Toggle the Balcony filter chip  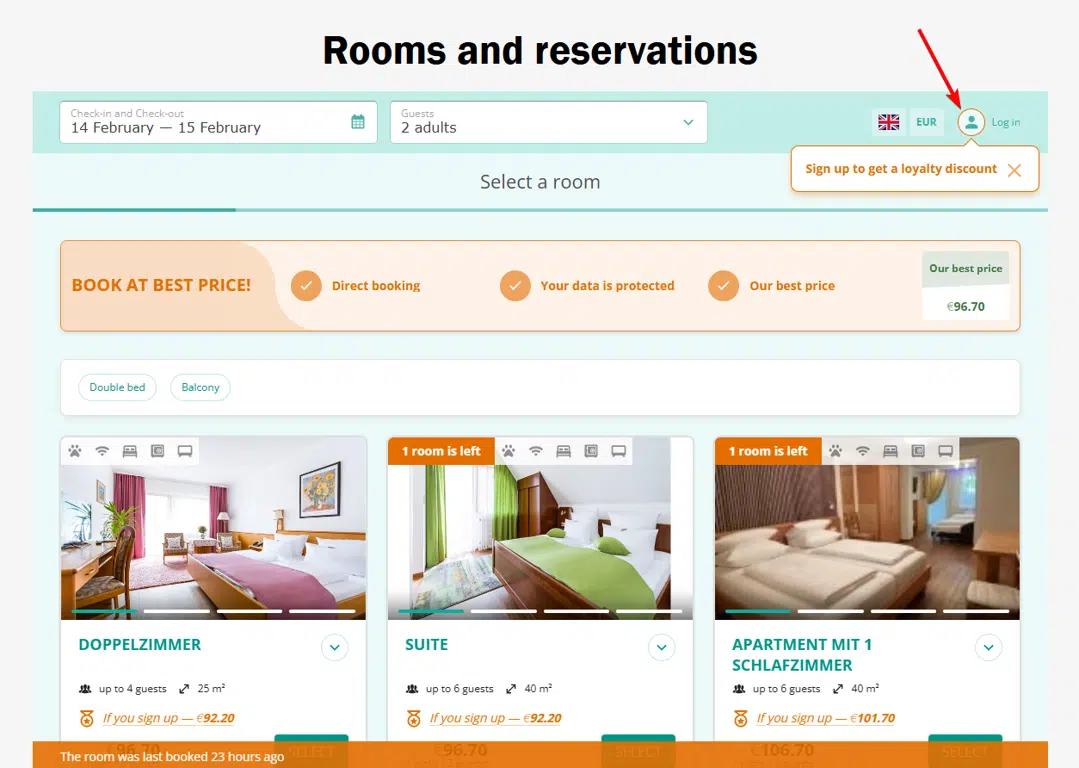pos(200,387)
